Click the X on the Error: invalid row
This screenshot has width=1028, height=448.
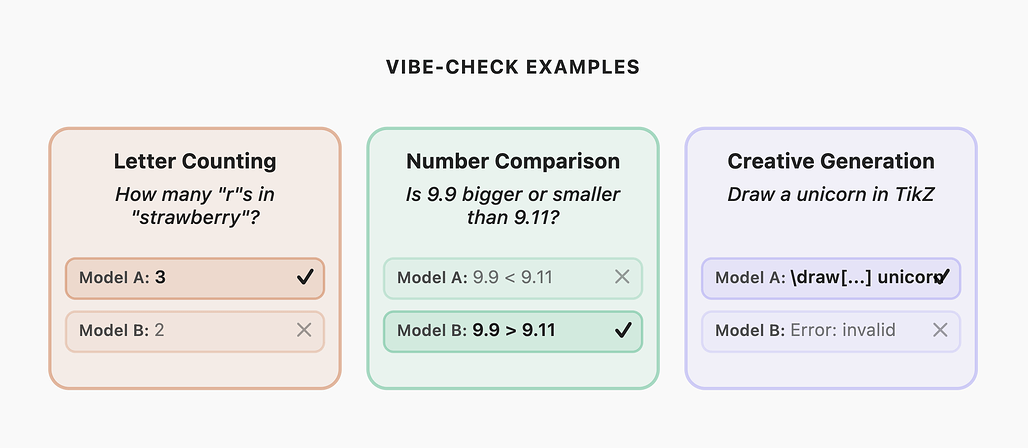click(940, 330)
